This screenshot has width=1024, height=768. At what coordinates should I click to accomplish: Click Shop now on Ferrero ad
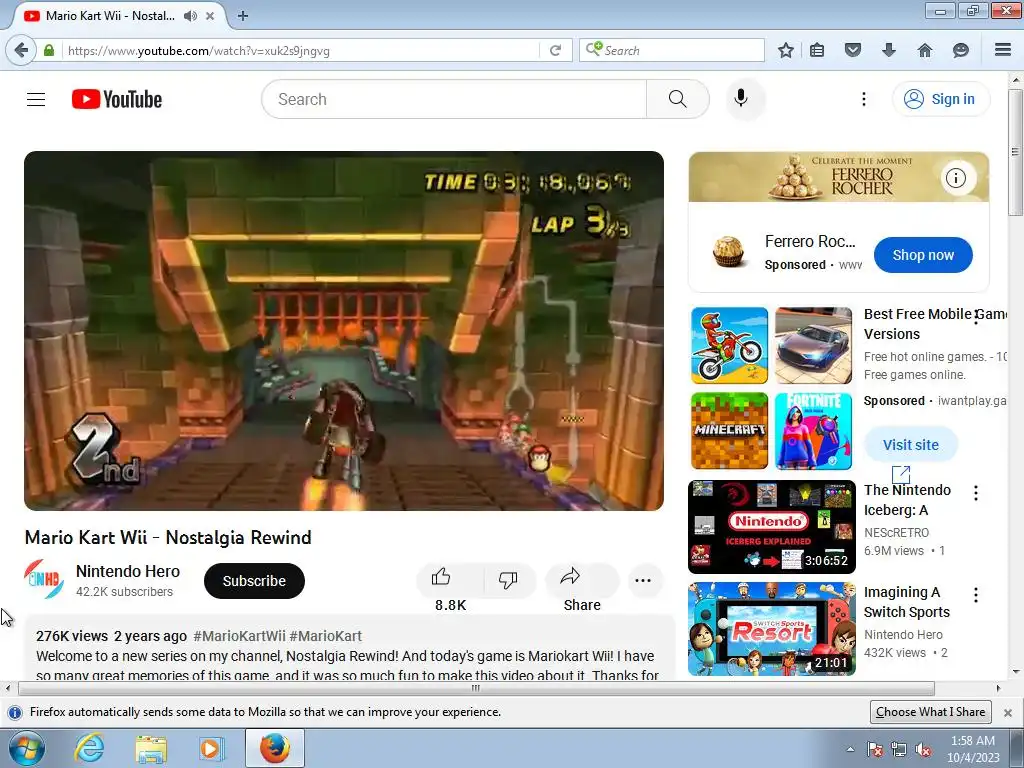click(923, 255)
